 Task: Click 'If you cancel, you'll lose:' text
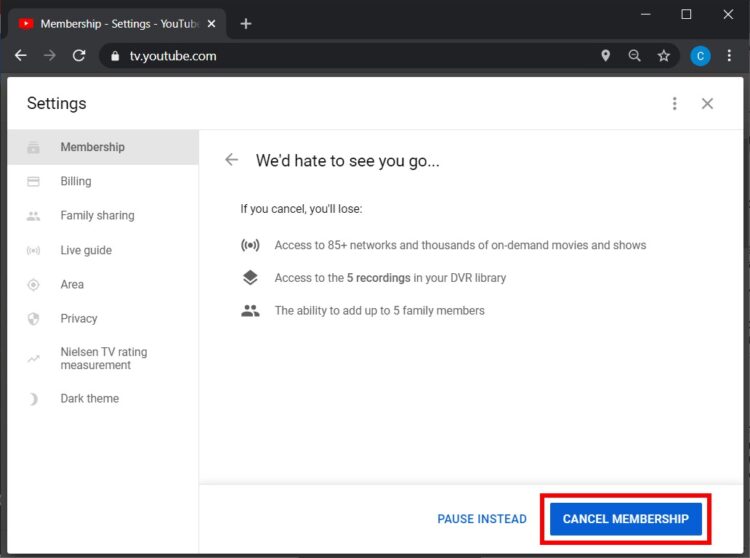click(301, 209)
